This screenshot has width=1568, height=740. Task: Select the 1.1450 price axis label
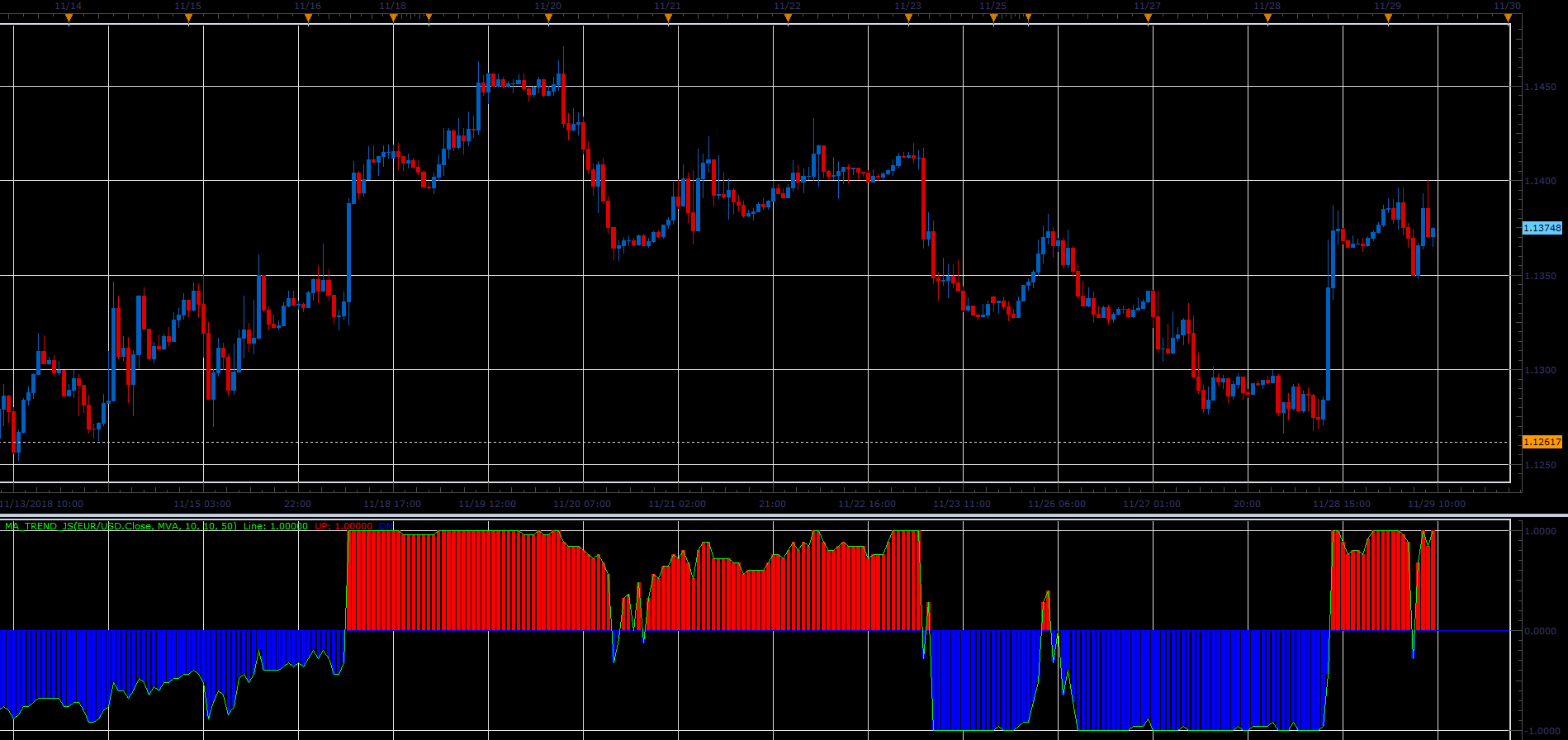pyautogui.click(x=1541, y=87)
